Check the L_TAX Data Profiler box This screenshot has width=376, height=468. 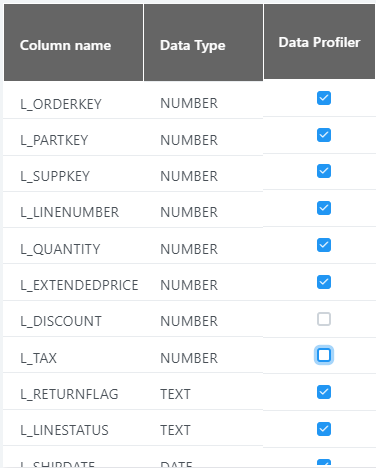(324, 355)
